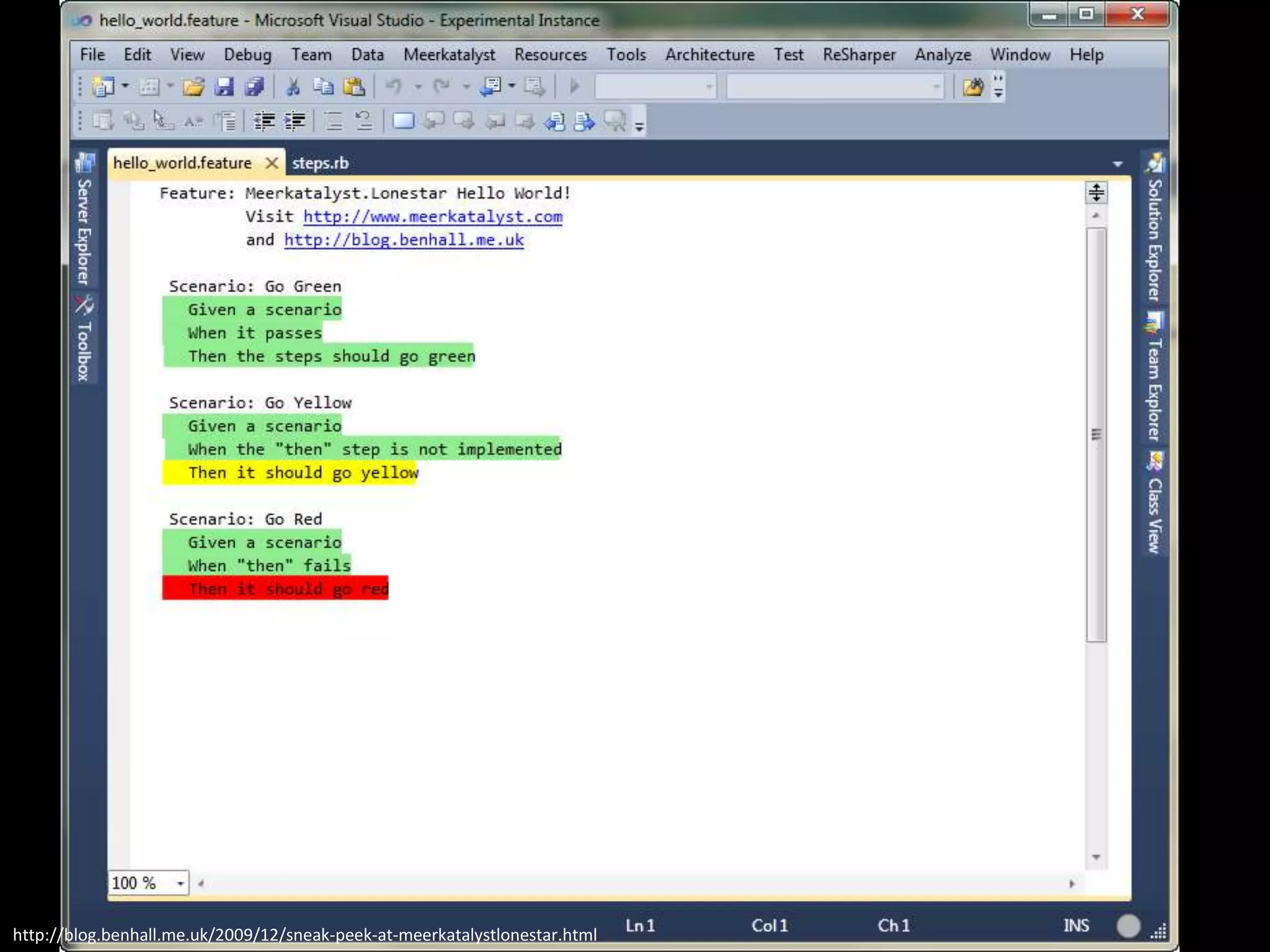Save the file with the floppy icon
The image size is (1270, 952).
(224, 87)
